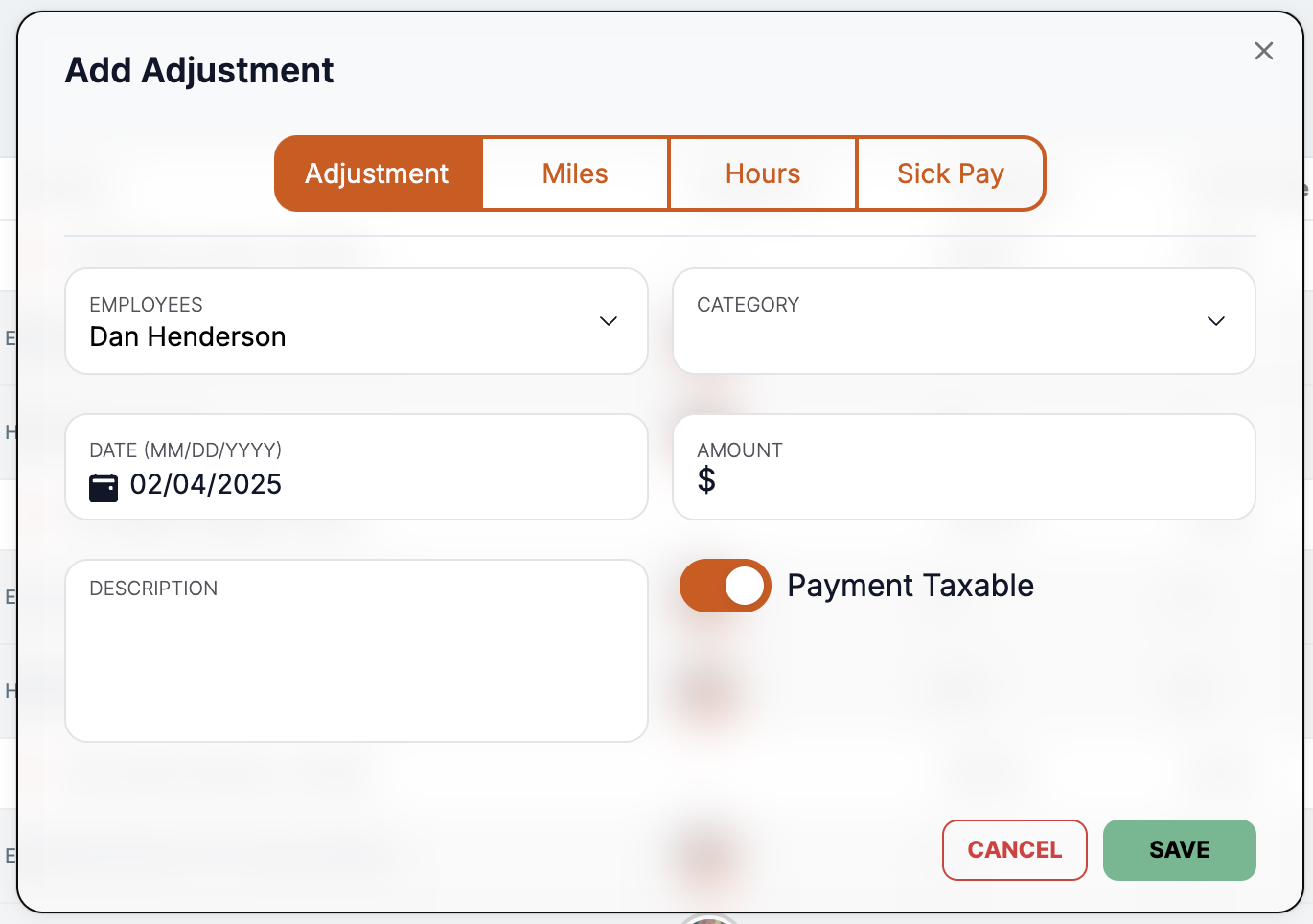
Task: Click the Employees field label
Action: 146,305
